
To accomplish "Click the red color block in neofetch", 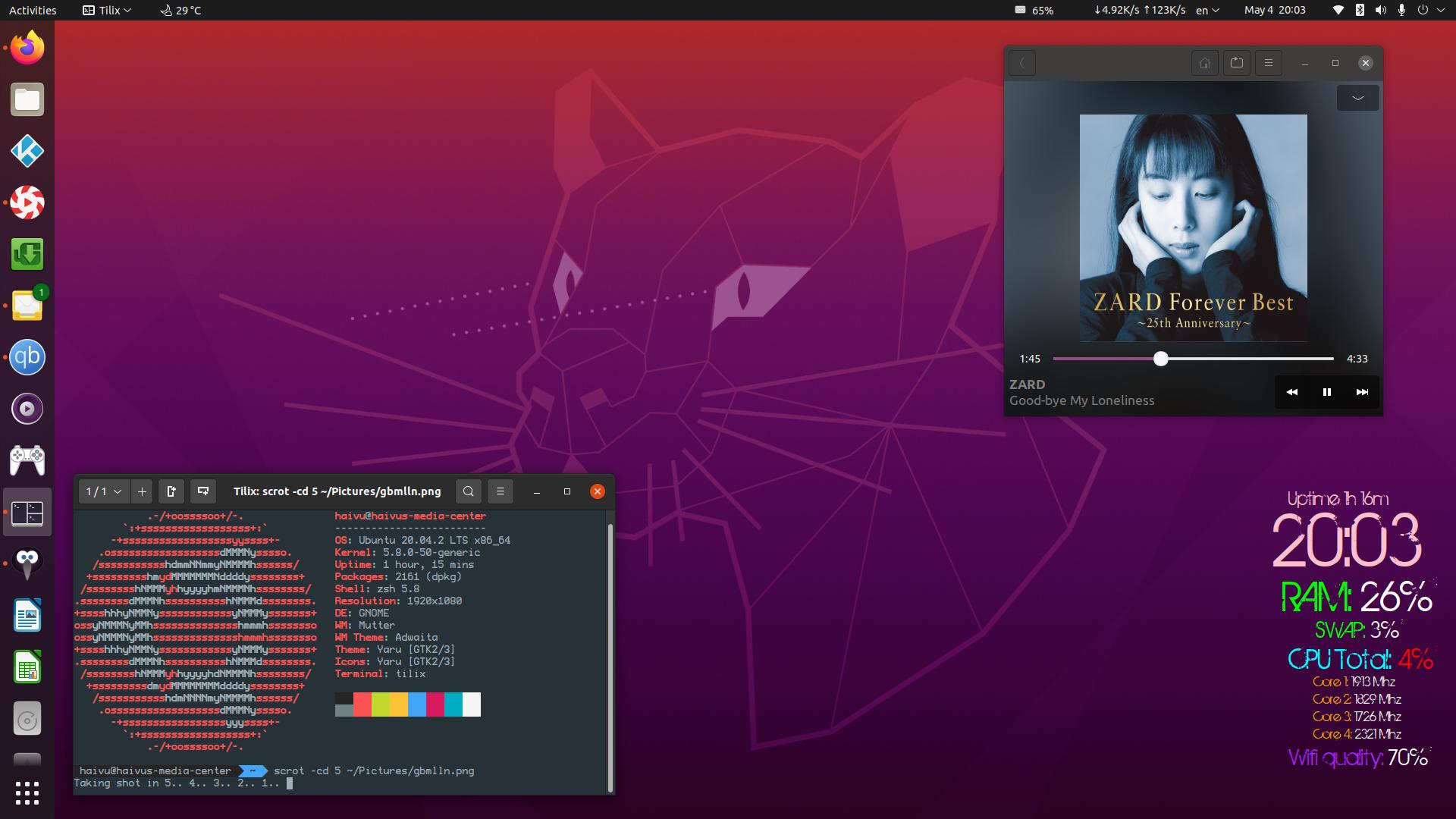I will tap(362, 704).
